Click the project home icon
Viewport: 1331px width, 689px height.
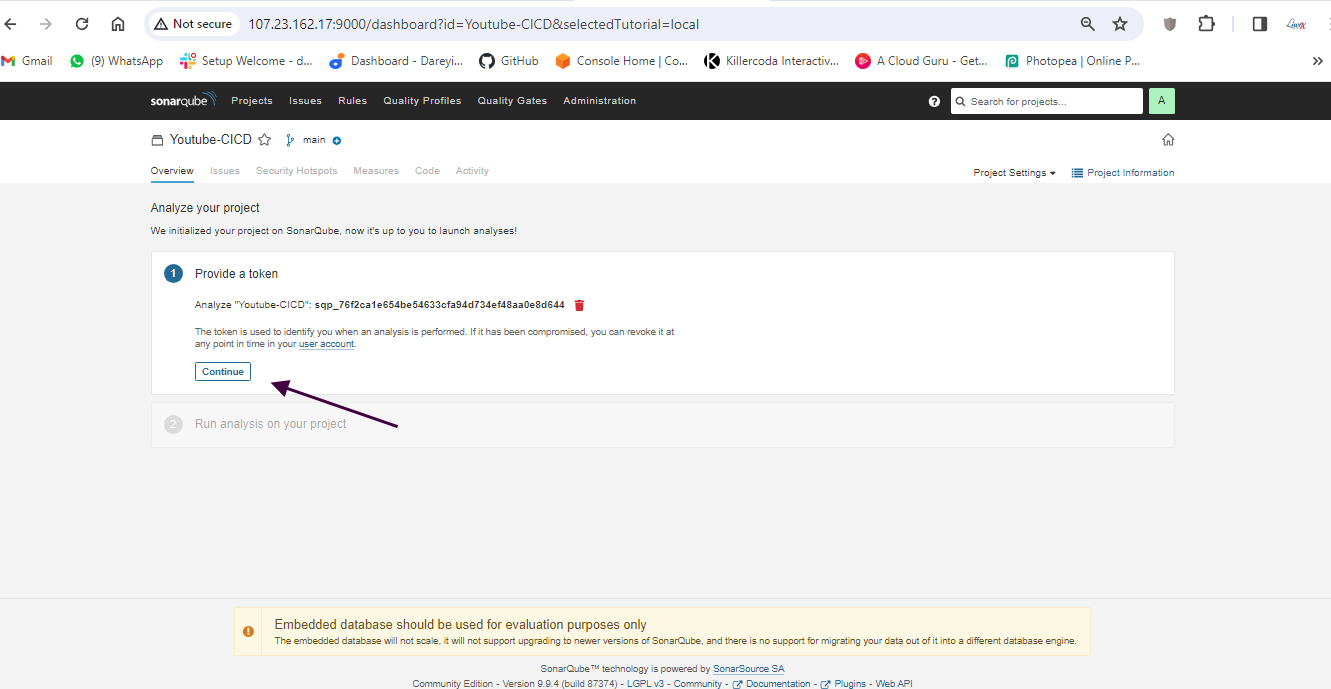click(x=1168, y=140)
